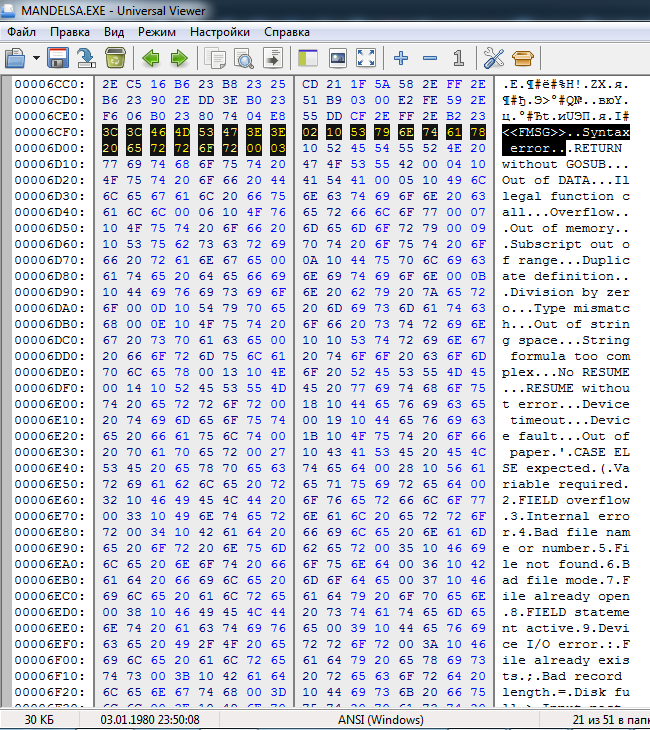Click ASCII text 'legal function c'
Image resolution: width=650 pixels, height=730 pixels.
point(566,196)
